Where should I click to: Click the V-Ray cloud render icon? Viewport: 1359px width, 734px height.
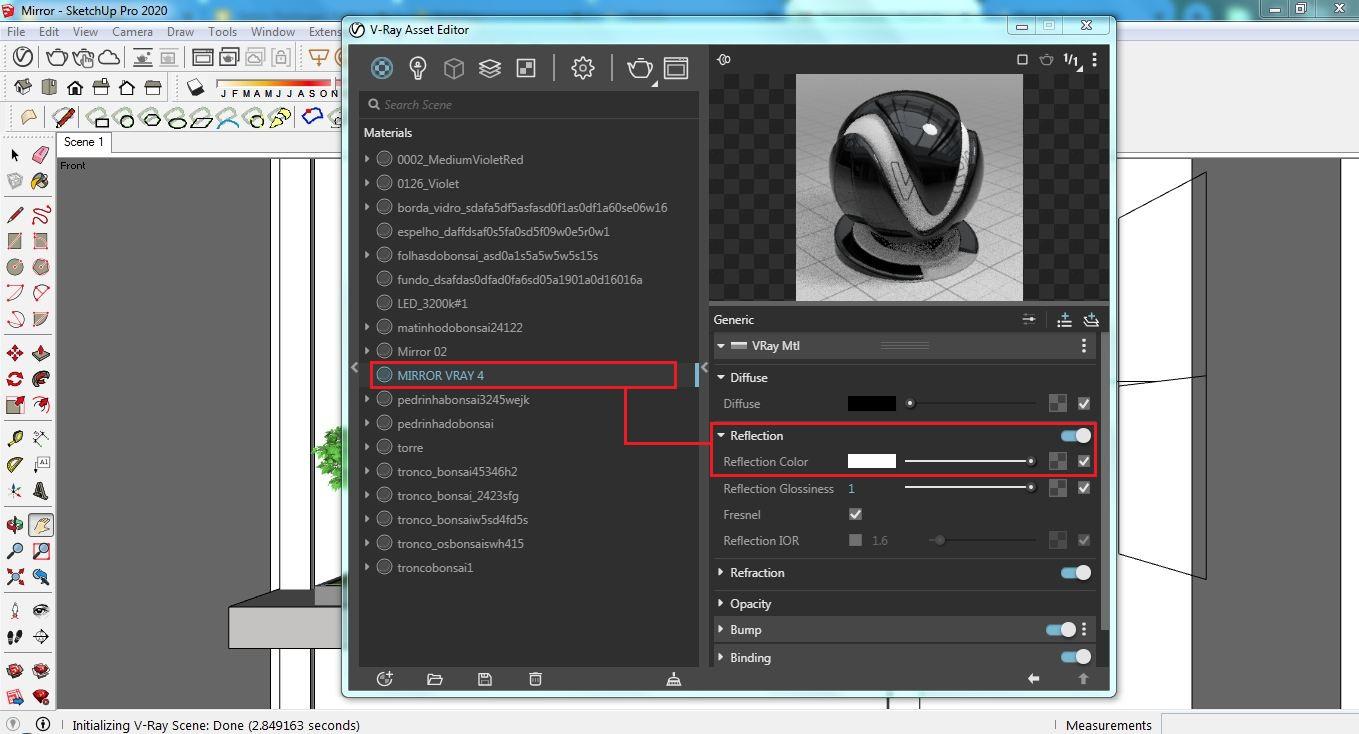(109, 57)
